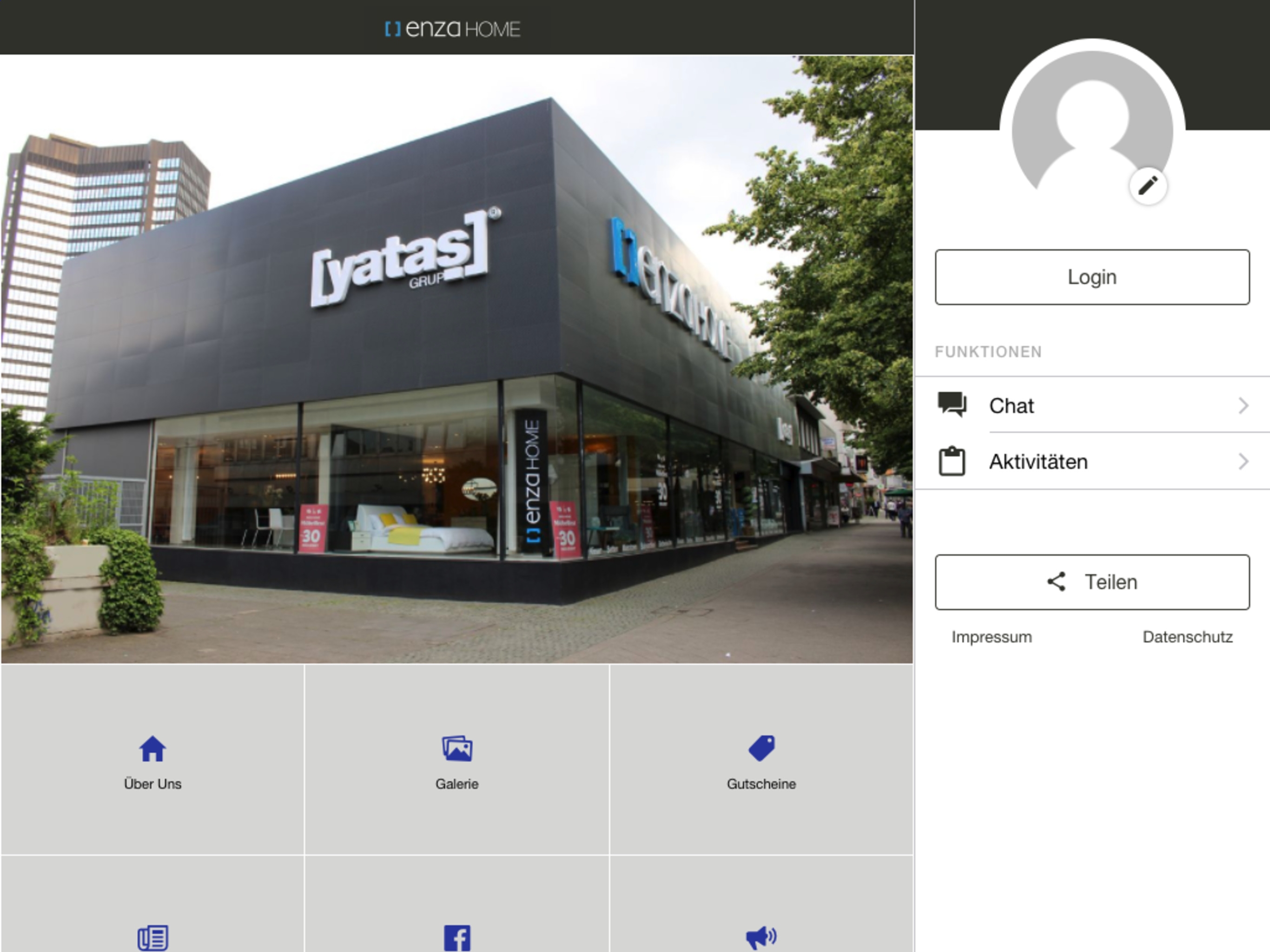Click the FUNKTIONEN section heading
The width and height of the screenshot is (1270, 952).
click(x=988, y=351)
